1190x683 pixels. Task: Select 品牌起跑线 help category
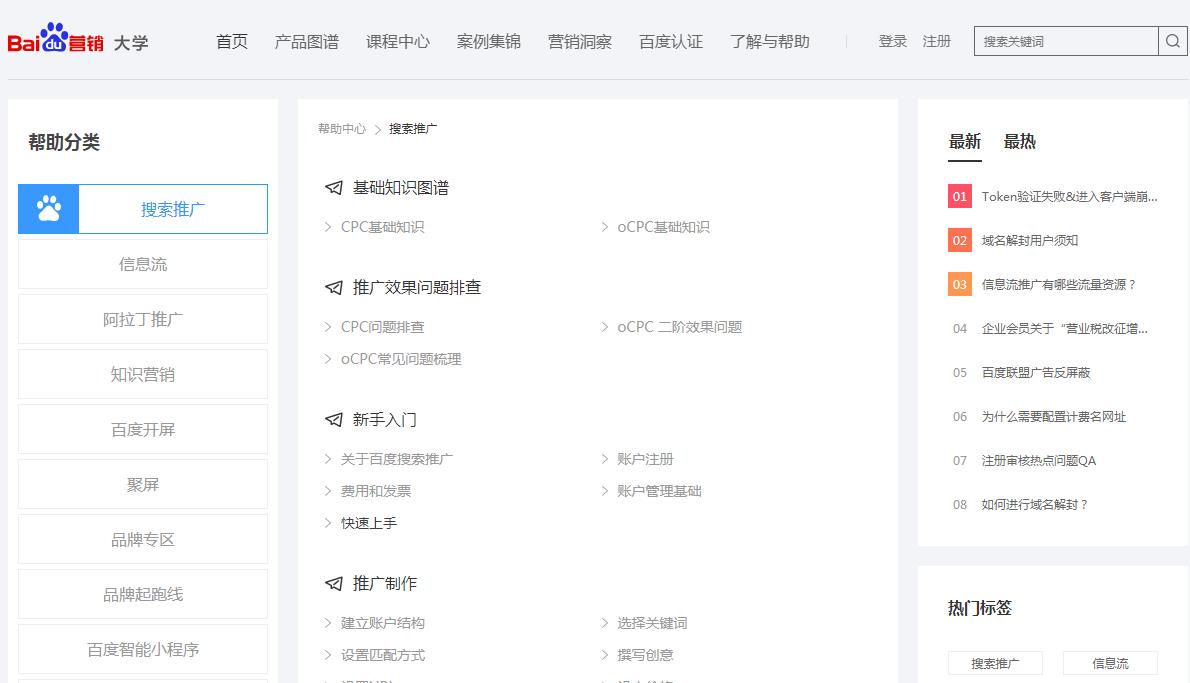[x=143, y=594]
